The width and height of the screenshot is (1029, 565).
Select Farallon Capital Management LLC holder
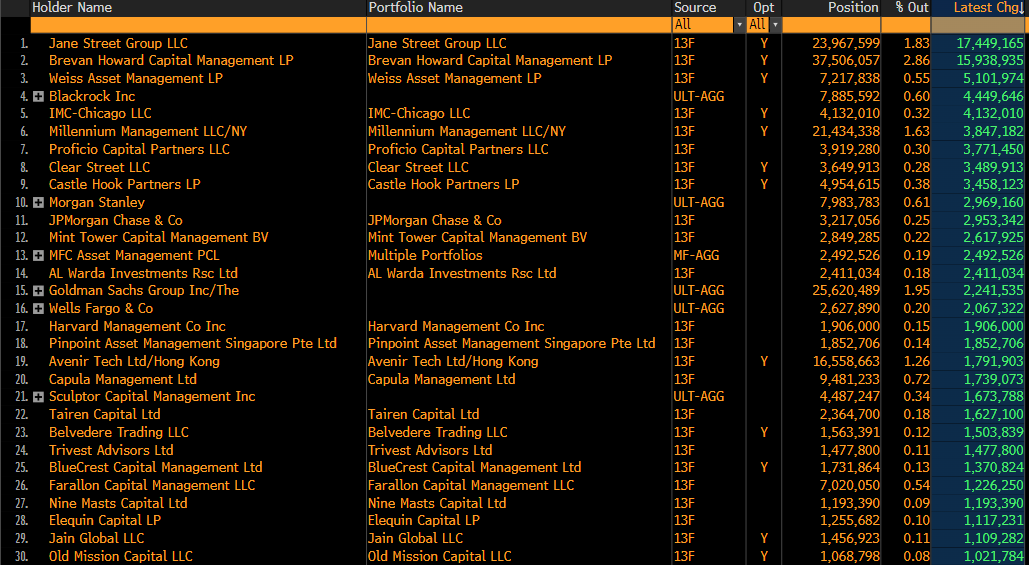(x=152, y=486)
